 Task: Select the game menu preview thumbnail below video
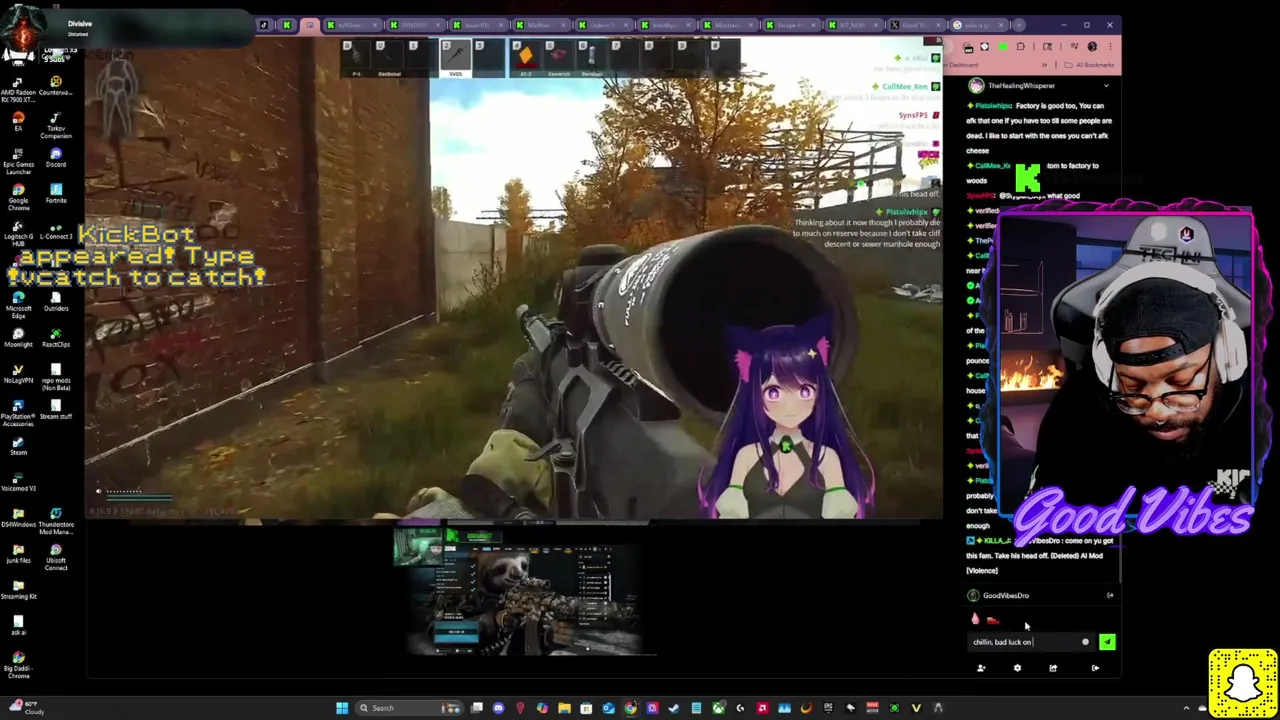pyautogui.click(x=523, y=590)
